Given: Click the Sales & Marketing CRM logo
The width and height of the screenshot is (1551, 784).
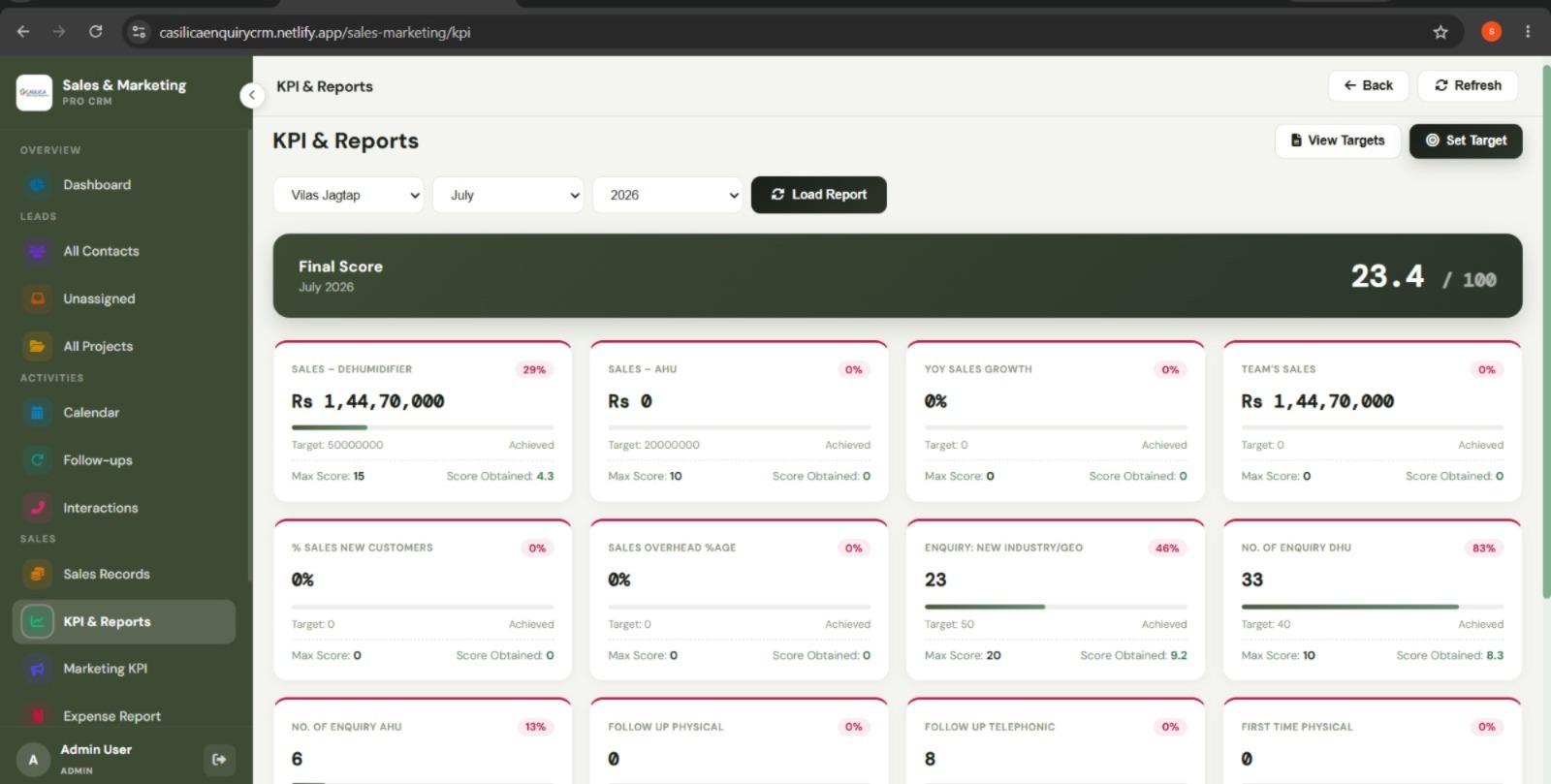Looking at the screenshot, I should click(x=34, y=93).
